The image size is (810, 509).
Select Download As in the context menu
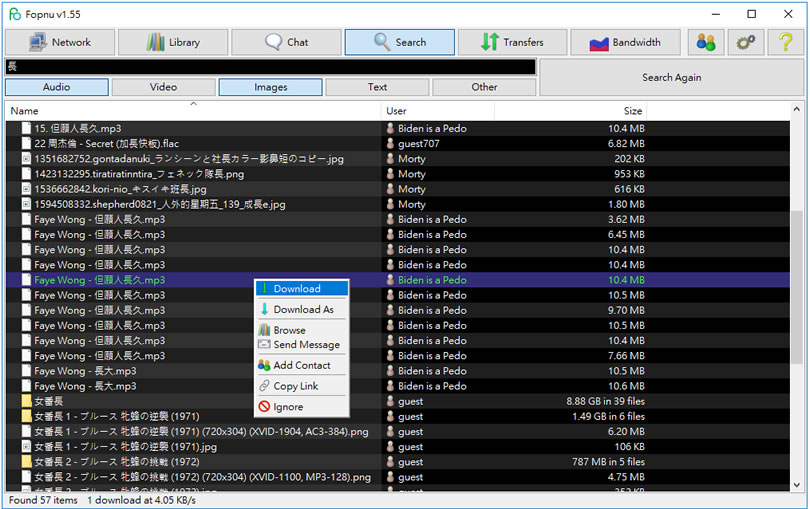click(303, 310)
